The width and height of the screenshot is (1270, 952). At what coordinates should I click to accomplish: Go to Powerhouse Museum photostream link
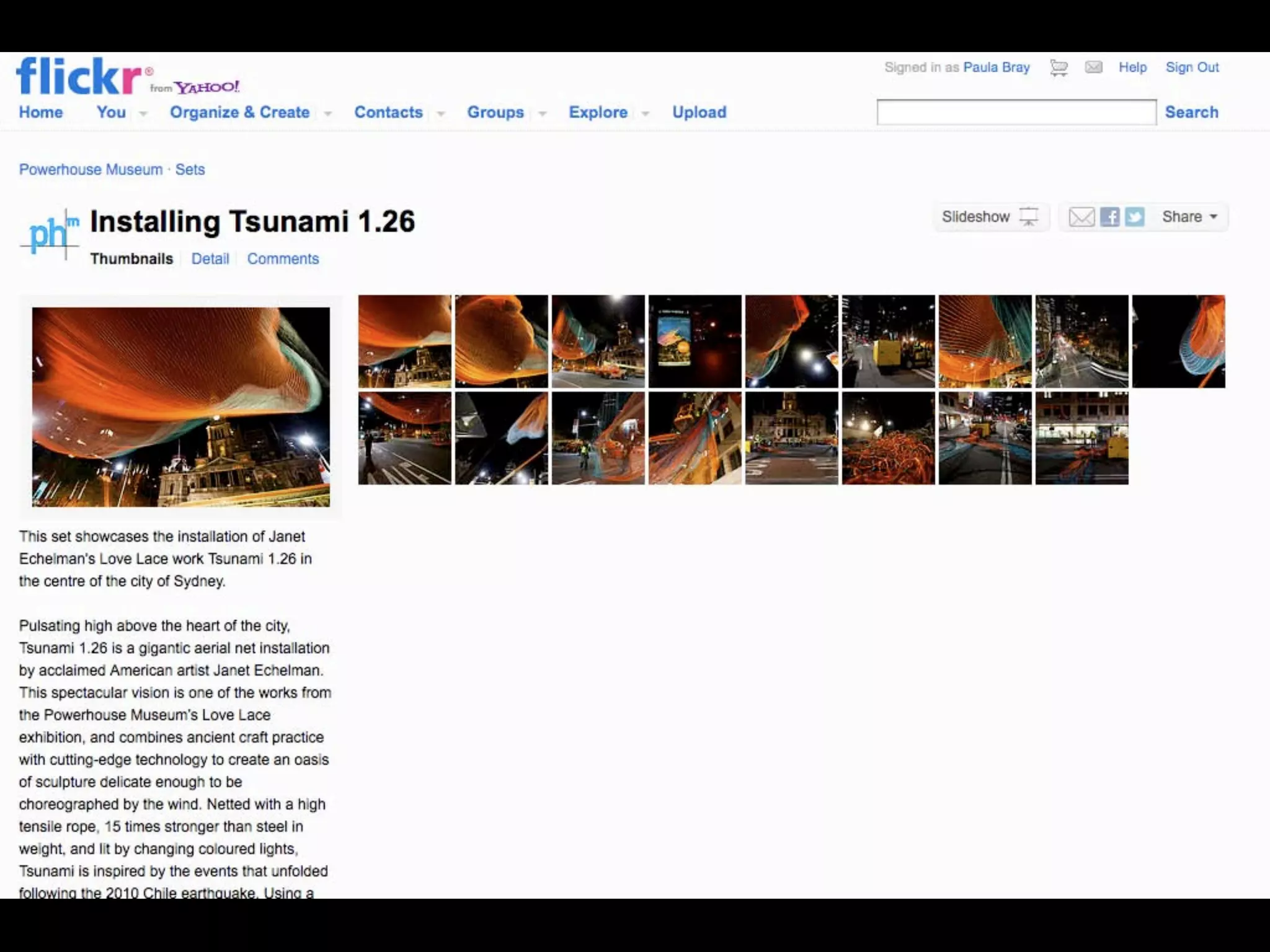click(x=91, y=169)
